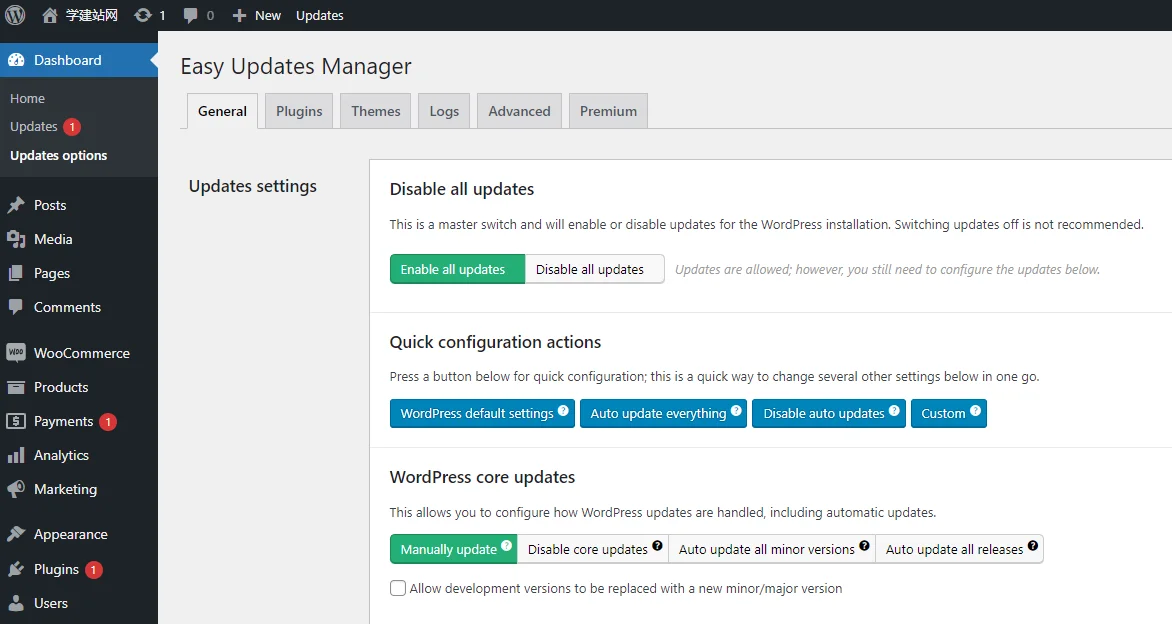1172x624 pixels.
Task: Expand the Plugins sidebar menu
Action: [56, 569]
